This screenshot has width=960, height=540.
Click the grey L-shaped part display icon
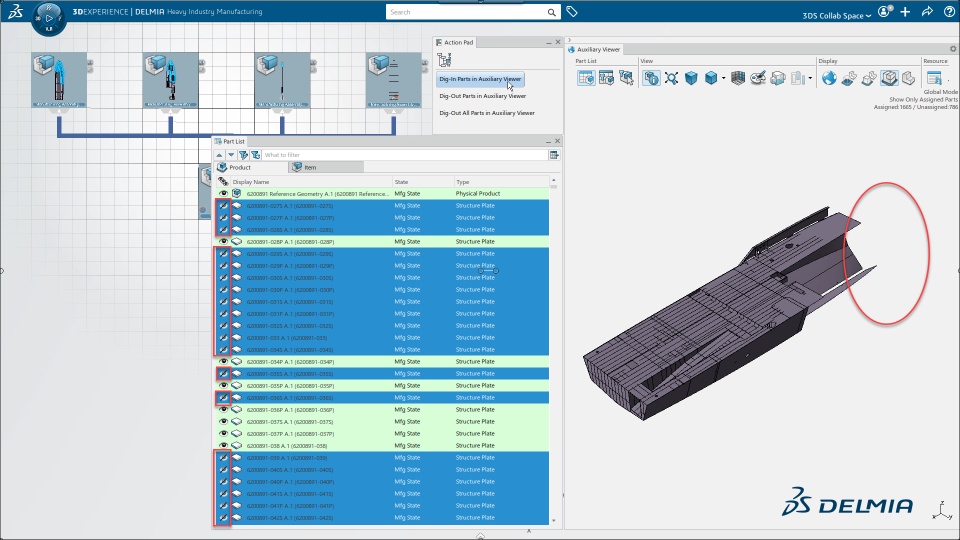(x=909, y=78)
